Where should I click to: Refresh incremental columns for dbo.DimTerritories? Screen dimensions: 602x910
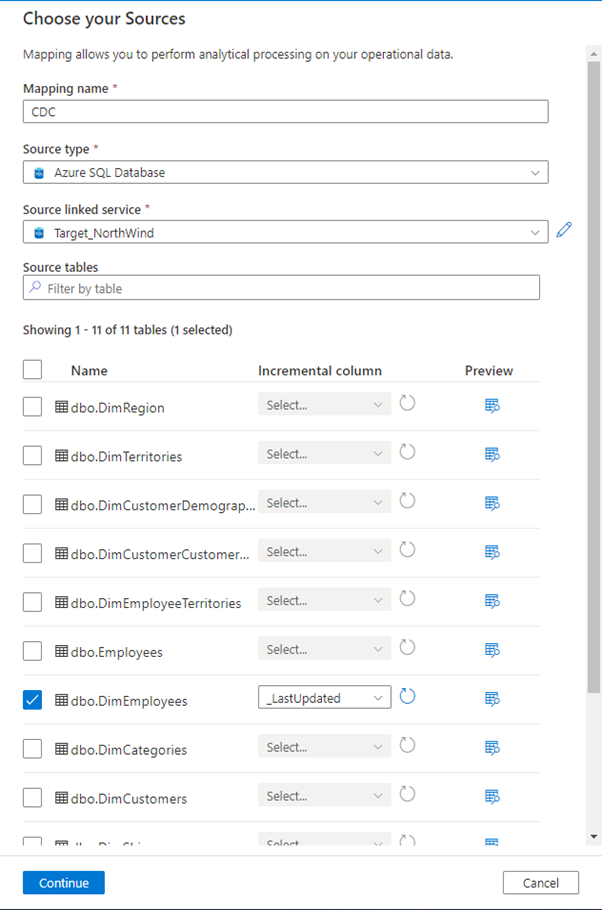408,452
